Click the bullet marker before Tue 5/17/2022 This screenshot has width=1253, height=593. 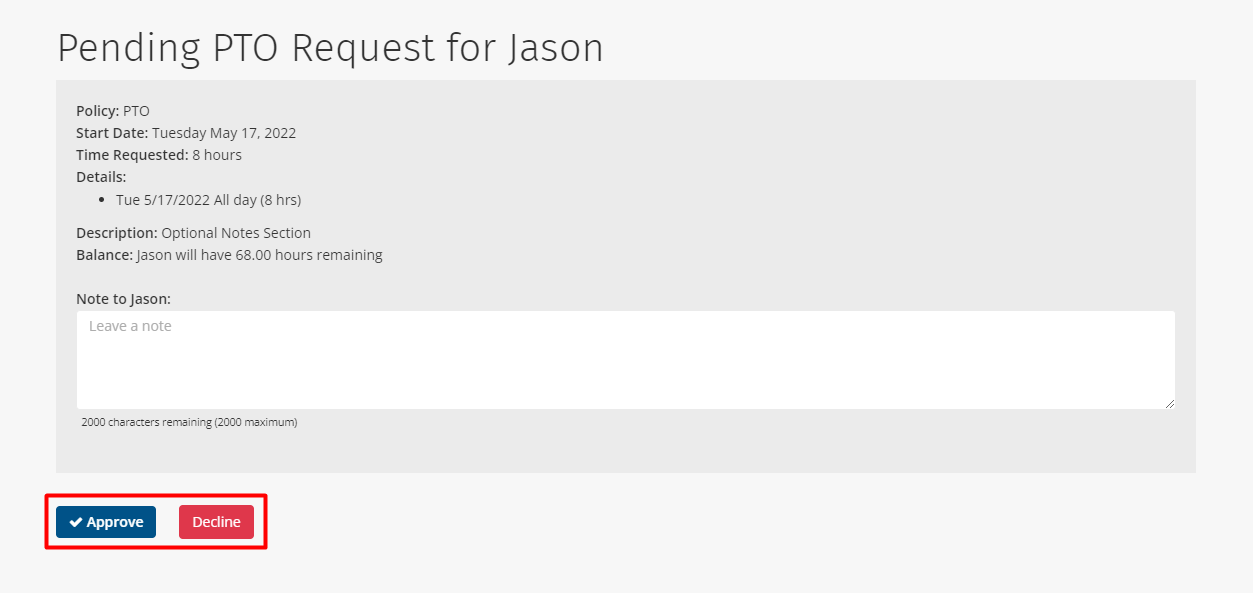103,200
